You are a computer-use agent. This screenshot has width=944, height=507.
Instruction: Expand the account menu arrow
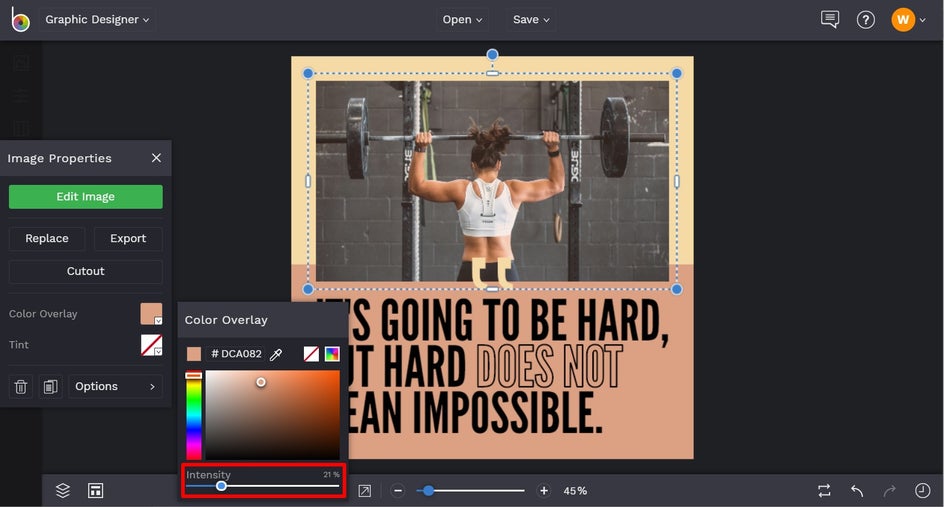coord(922,20)
